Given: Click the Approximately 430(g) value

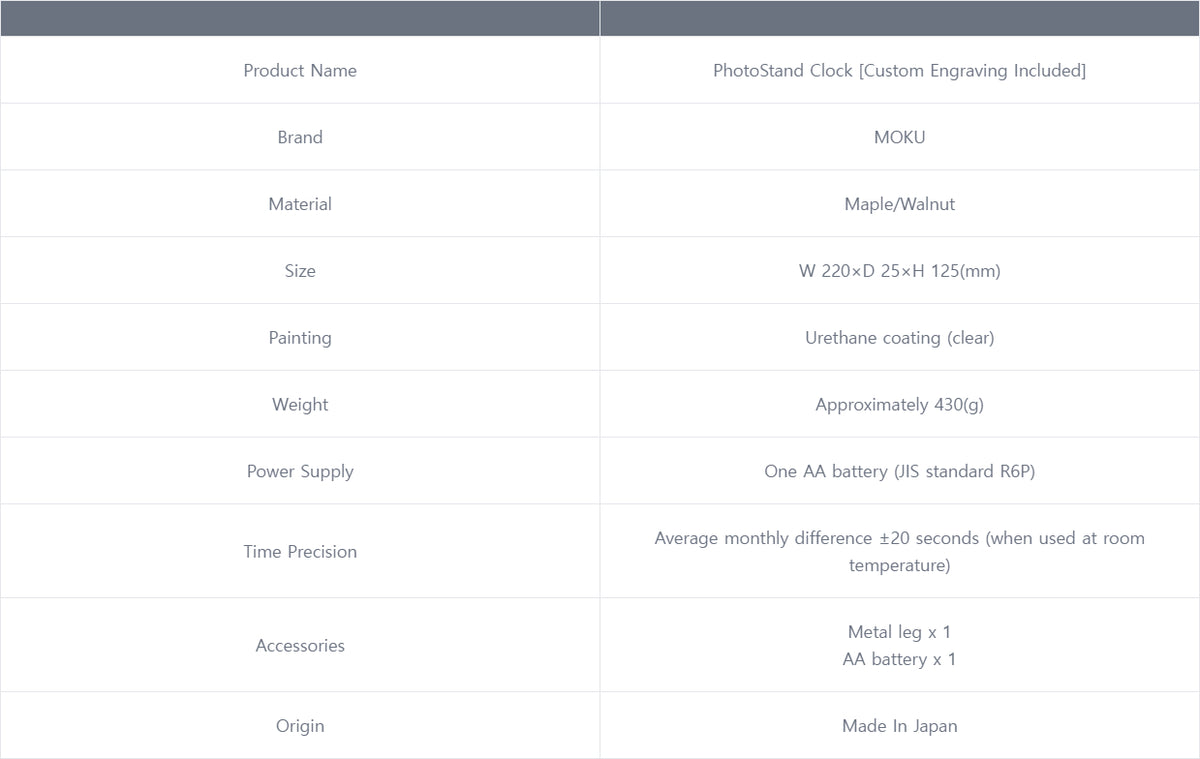Looking at the screenshot, I should pyautogui.click(x=899, y=405).
